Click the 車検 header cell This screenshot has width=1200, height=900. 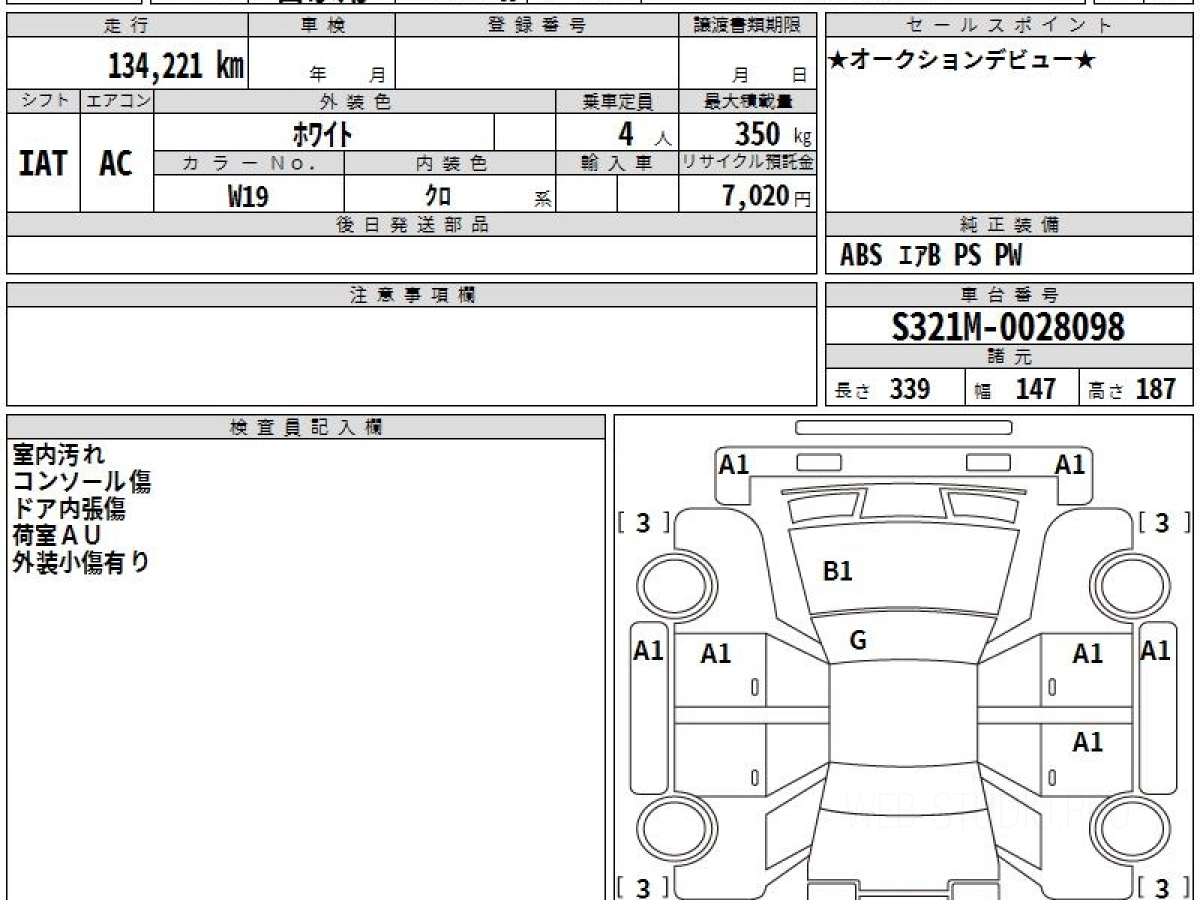(322, 26)
